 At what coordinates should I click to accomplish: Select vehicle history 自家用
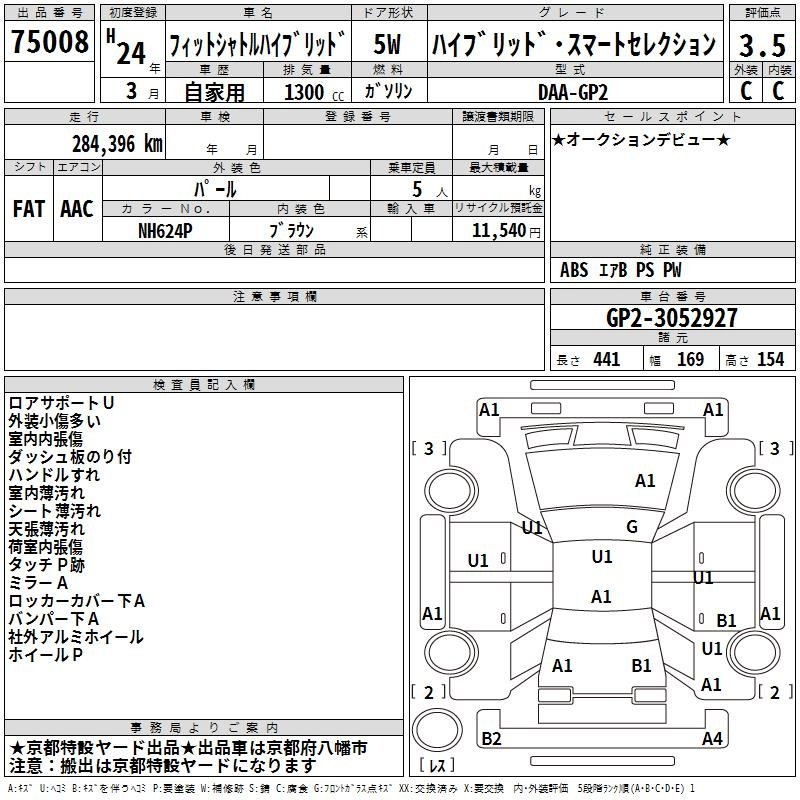[214, 92]
